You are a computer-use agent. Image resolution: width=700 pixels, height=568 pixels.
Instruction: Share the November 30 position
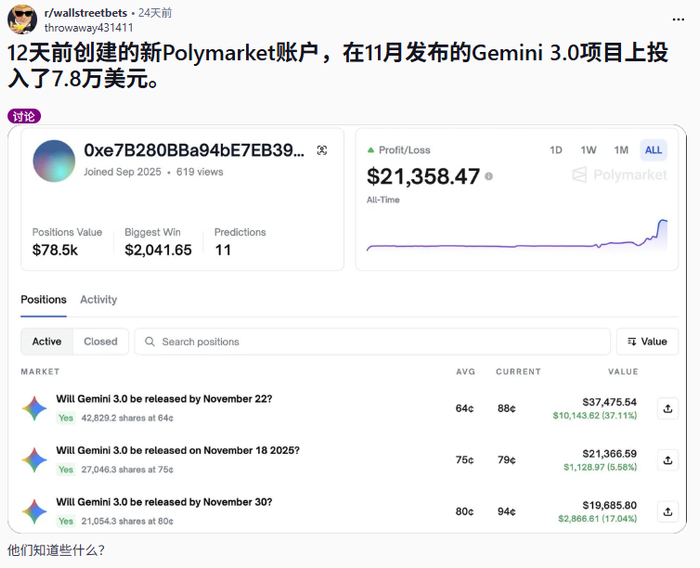tap(668, 512)
